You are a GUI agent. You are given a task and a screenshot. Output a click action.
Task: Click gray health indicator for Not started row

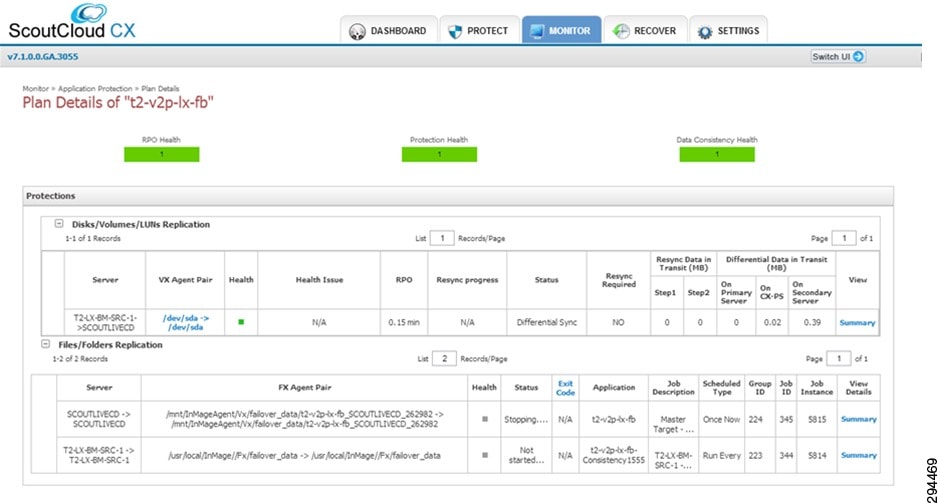(x=485, y=455)
